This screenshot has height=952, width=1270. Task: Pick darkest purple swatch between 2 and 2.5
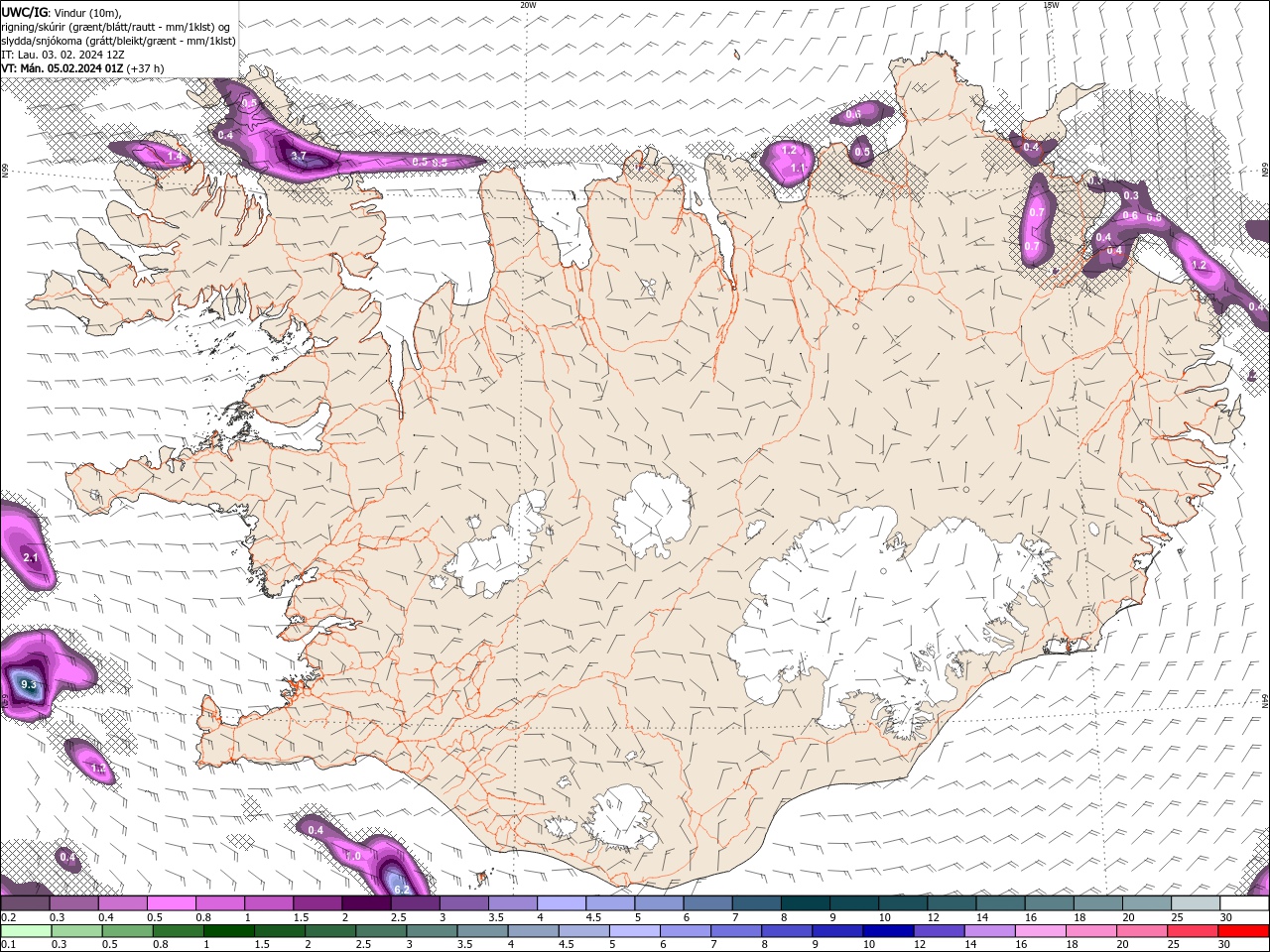(366, 903)
